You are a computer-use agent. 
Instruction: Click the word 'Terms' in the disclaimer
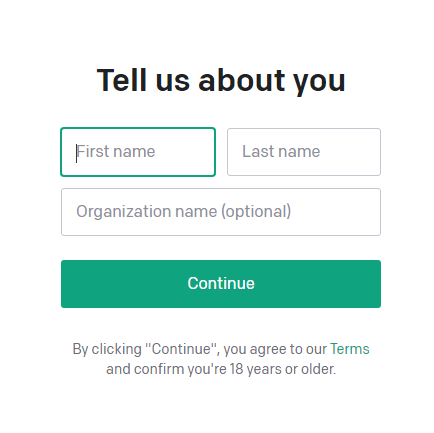point(350,349)
